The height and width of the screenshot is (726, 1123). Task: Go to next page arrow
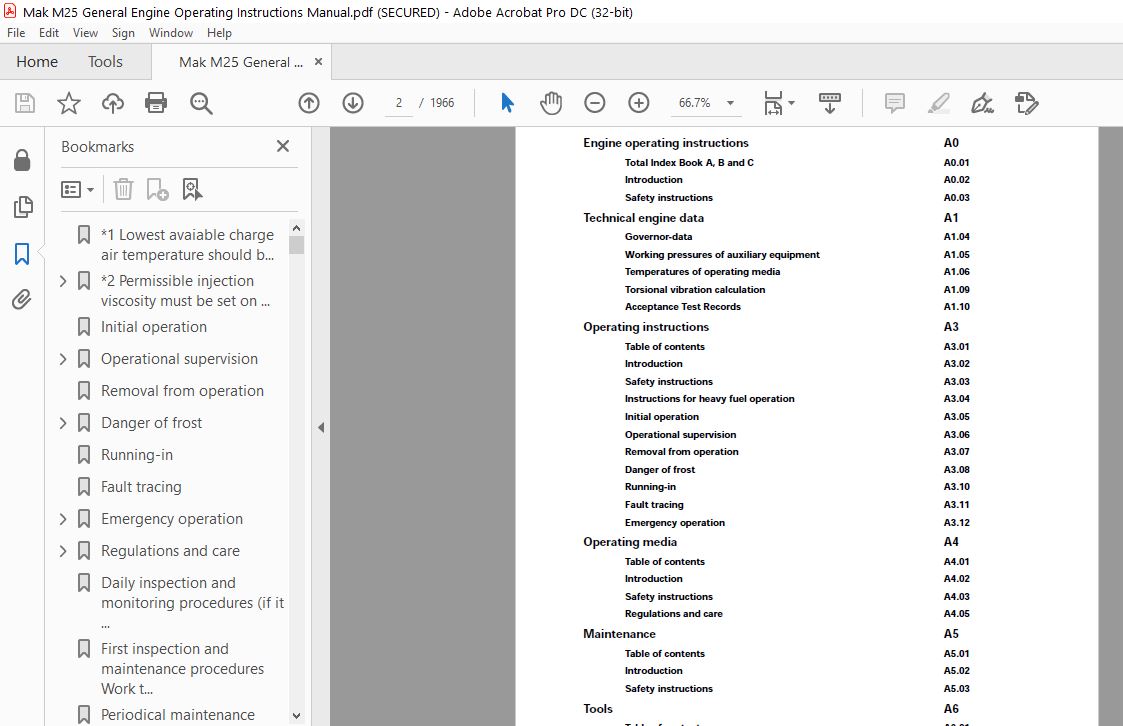point(352,103)
